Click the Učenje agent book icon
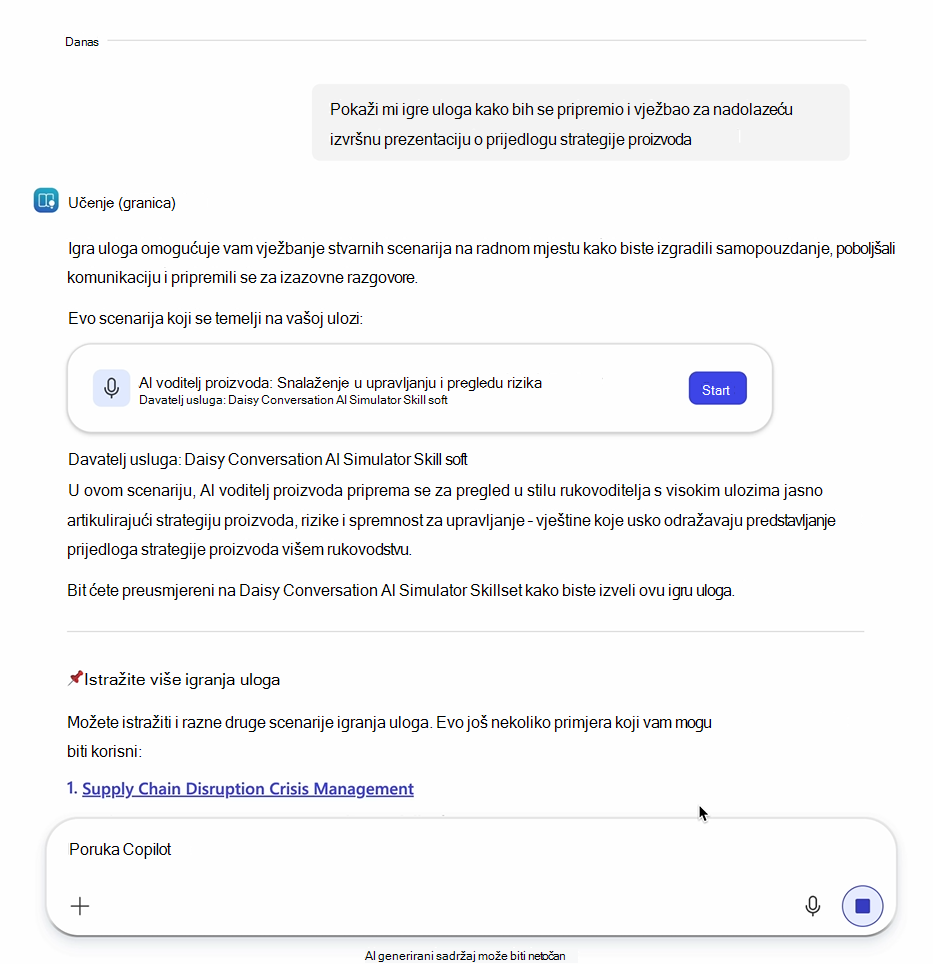 (x=46, y=201)
